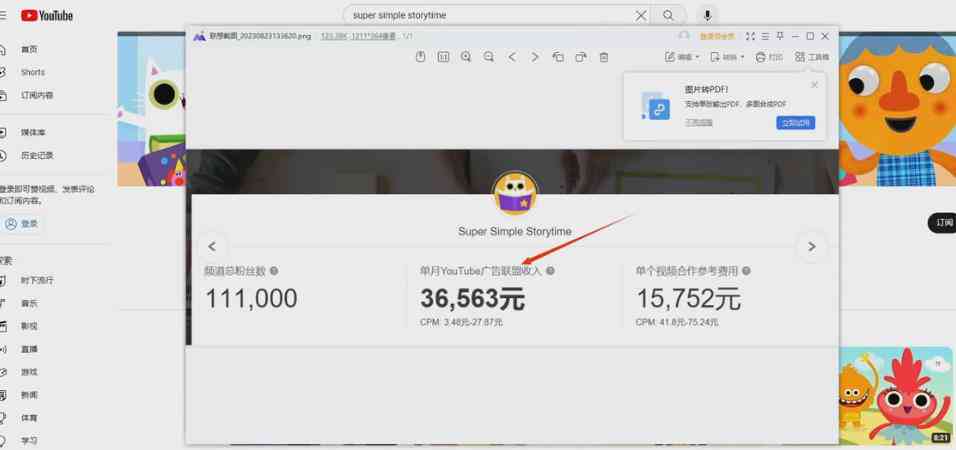This screenshot has width=956, height=450.
Task: Delete the image with trash icon
Action: [x=604, y=57]
